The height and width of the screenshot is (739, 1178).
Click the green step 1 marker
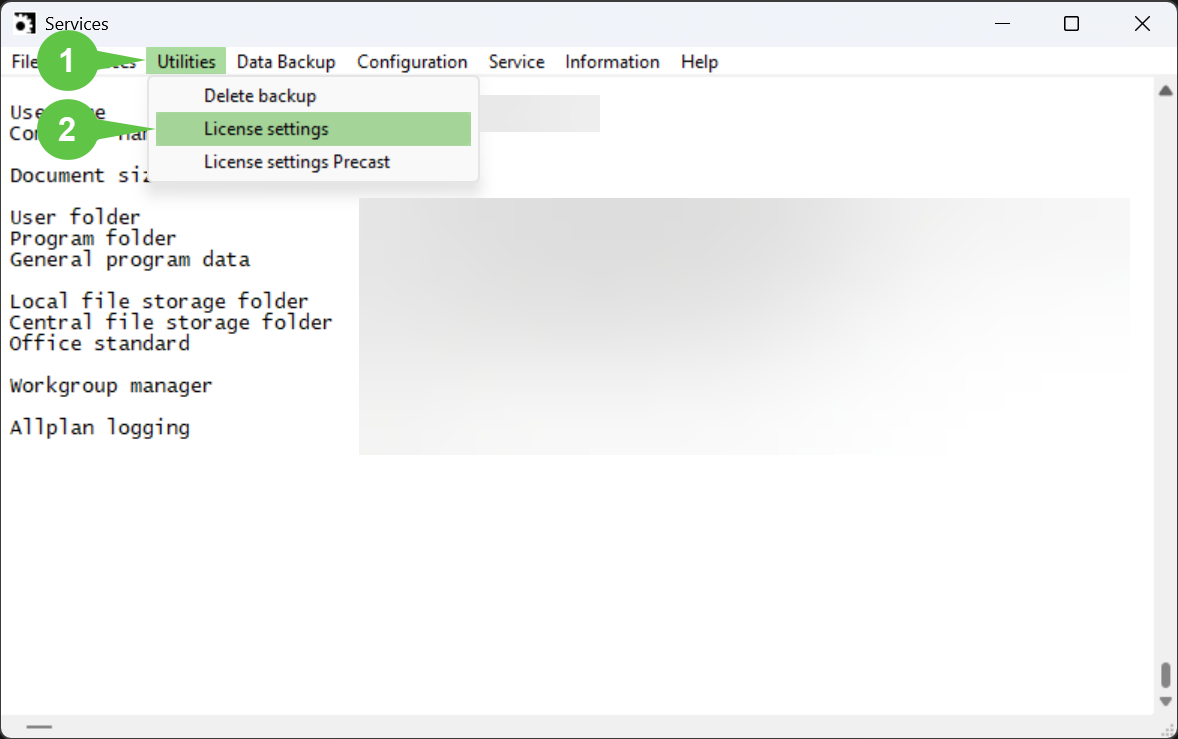[67, 61]
